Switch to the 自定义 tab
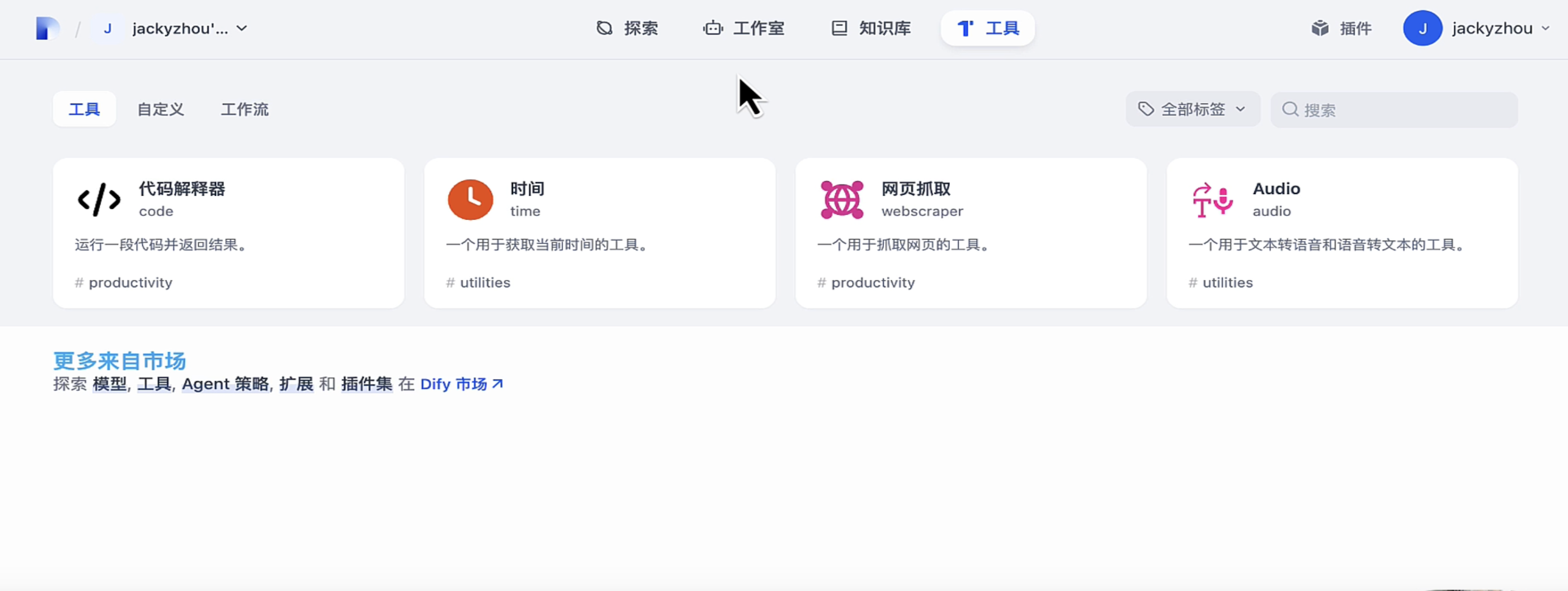 pos(160,109)
